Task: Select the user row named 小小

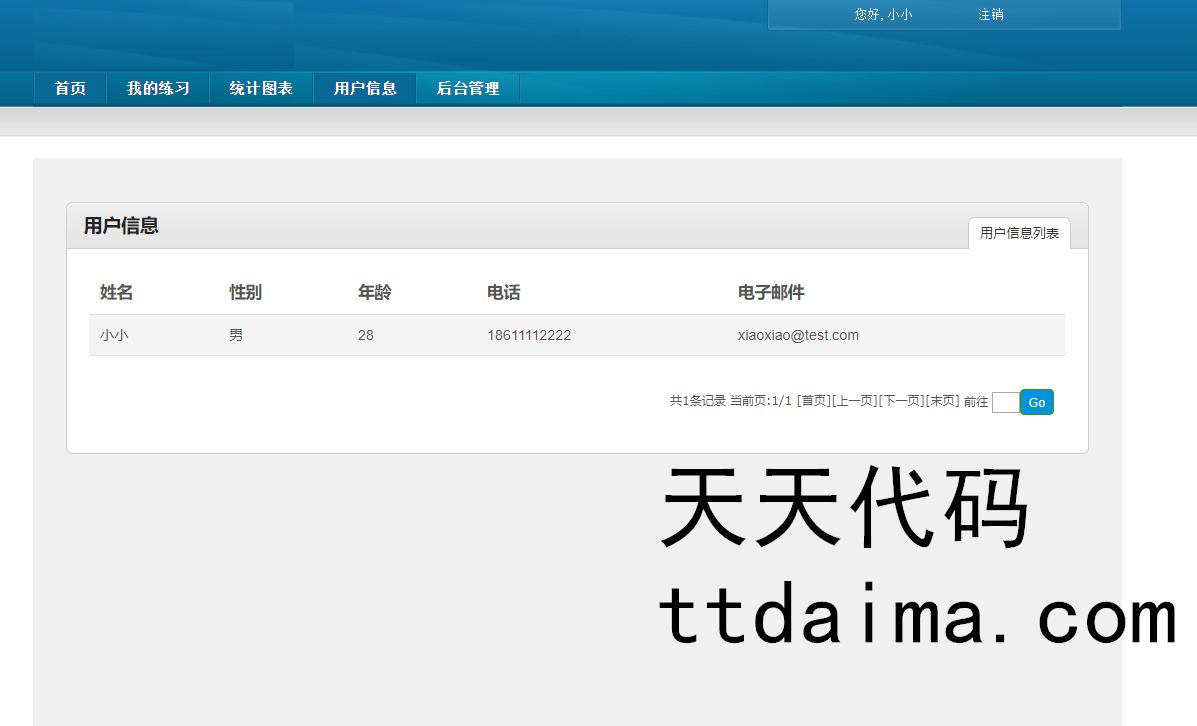Action: pyautogui.click(x=114, y=335)
